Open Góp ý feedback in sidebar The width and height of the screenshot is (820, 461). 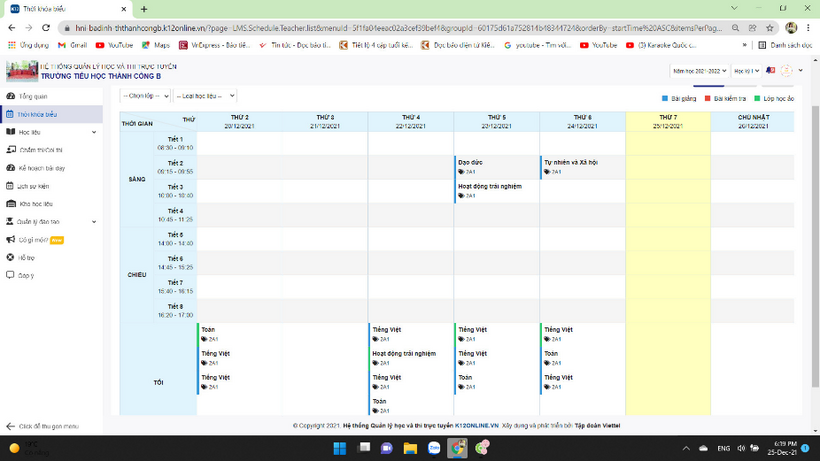25,275
